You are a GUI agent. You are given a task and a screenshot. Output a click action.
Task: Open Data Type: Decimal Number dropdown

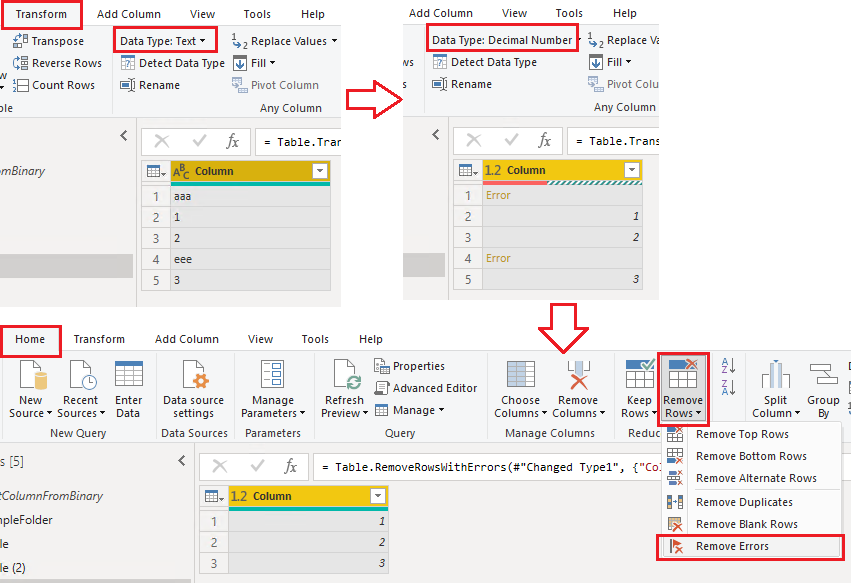[x=505, y=40]
